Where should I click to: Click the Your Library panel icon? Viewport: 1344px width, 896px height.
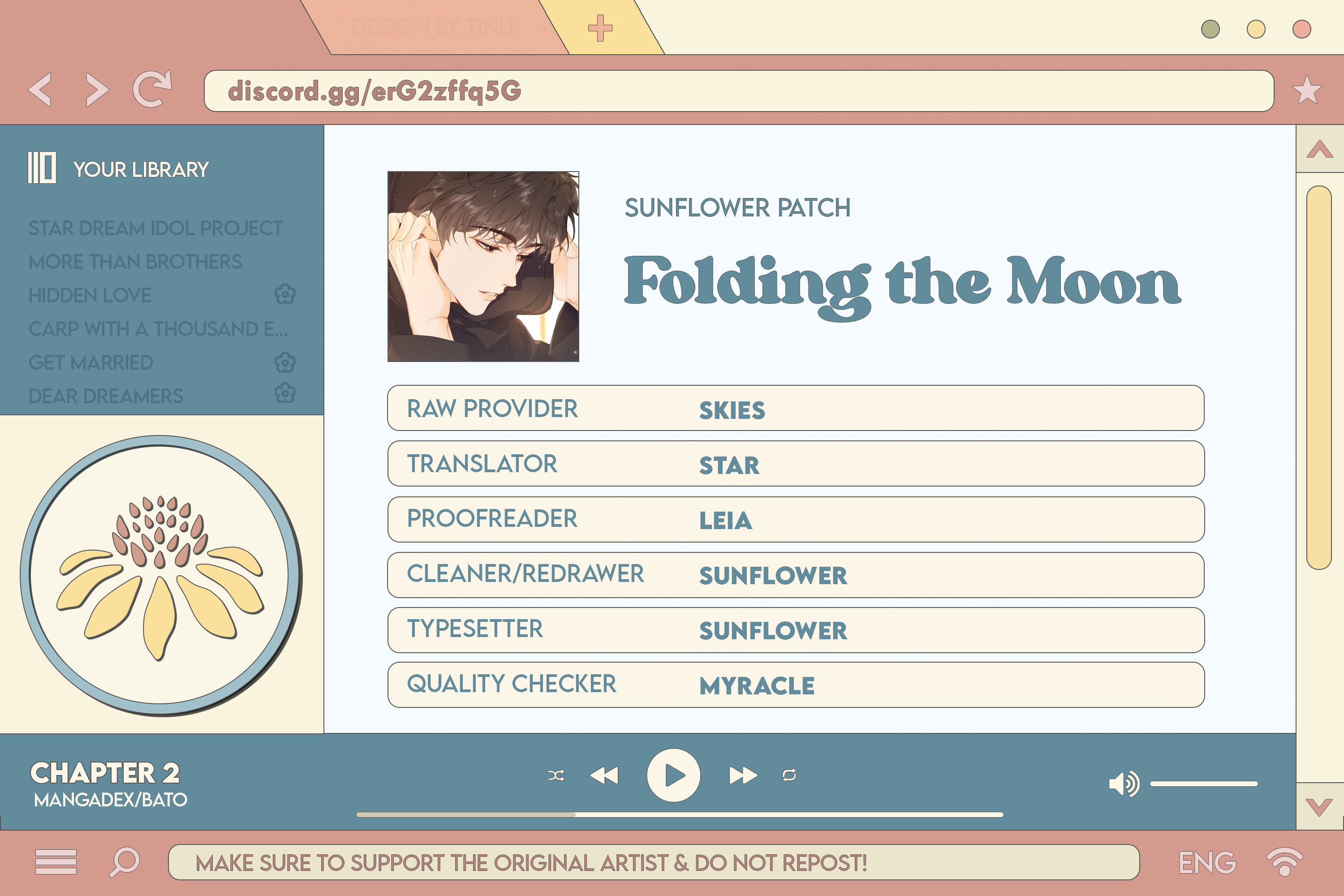point(41,168)
